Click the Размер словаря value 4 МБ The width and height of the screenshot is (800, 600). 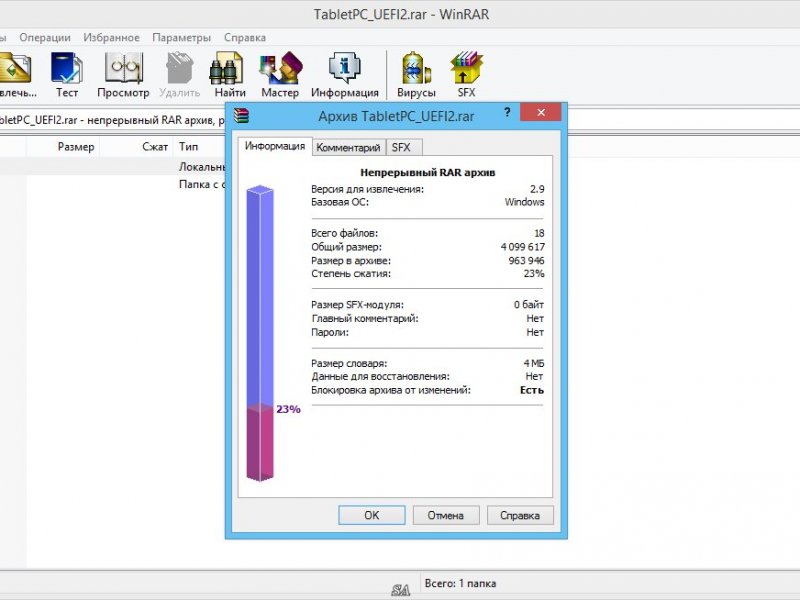tap(534, 363)
